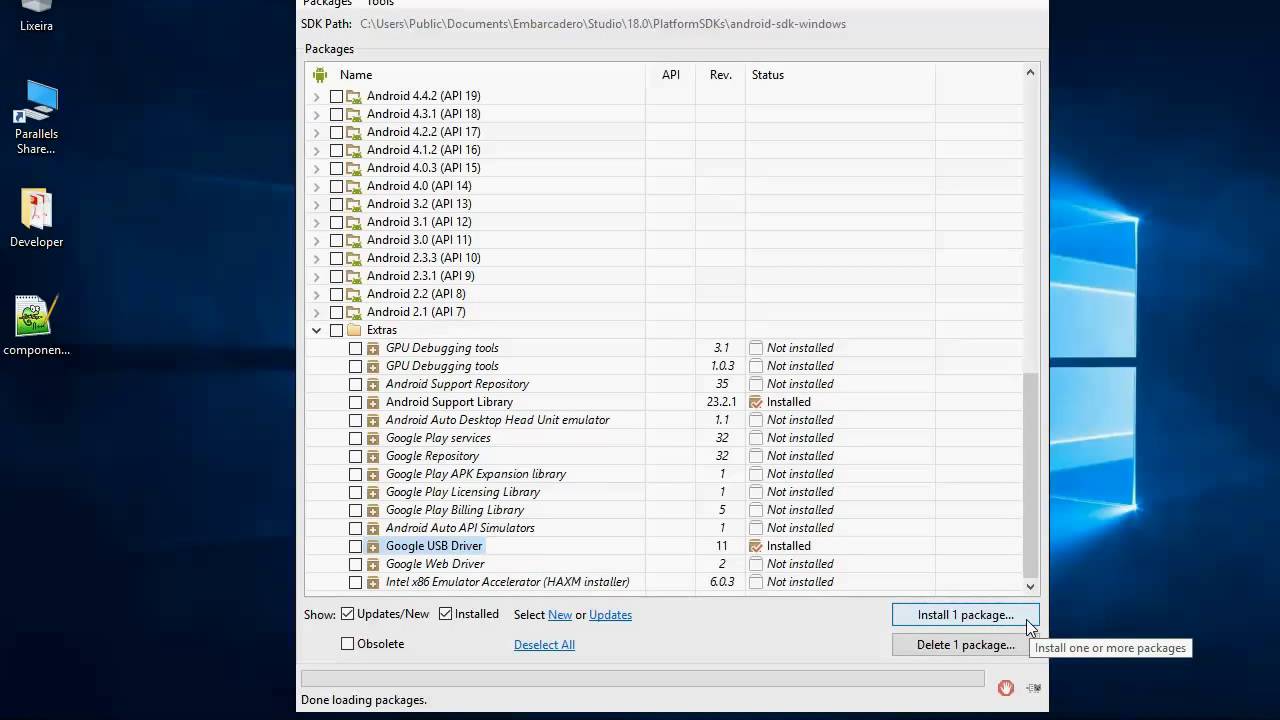Click the Delete 1 package button
Screen dimensions: 1280x720
[x=966, y=645]
